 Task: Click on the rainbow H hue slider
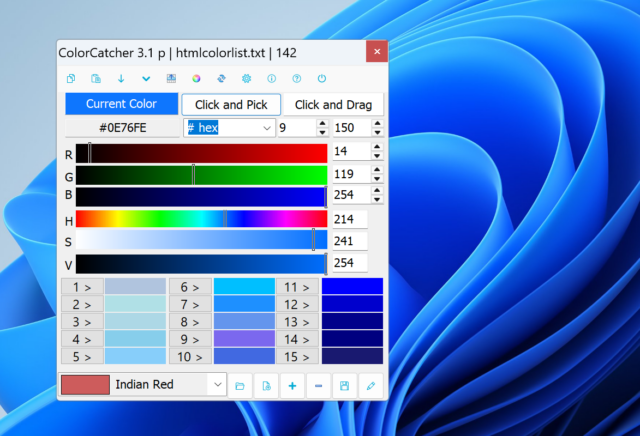coord(202,219)
